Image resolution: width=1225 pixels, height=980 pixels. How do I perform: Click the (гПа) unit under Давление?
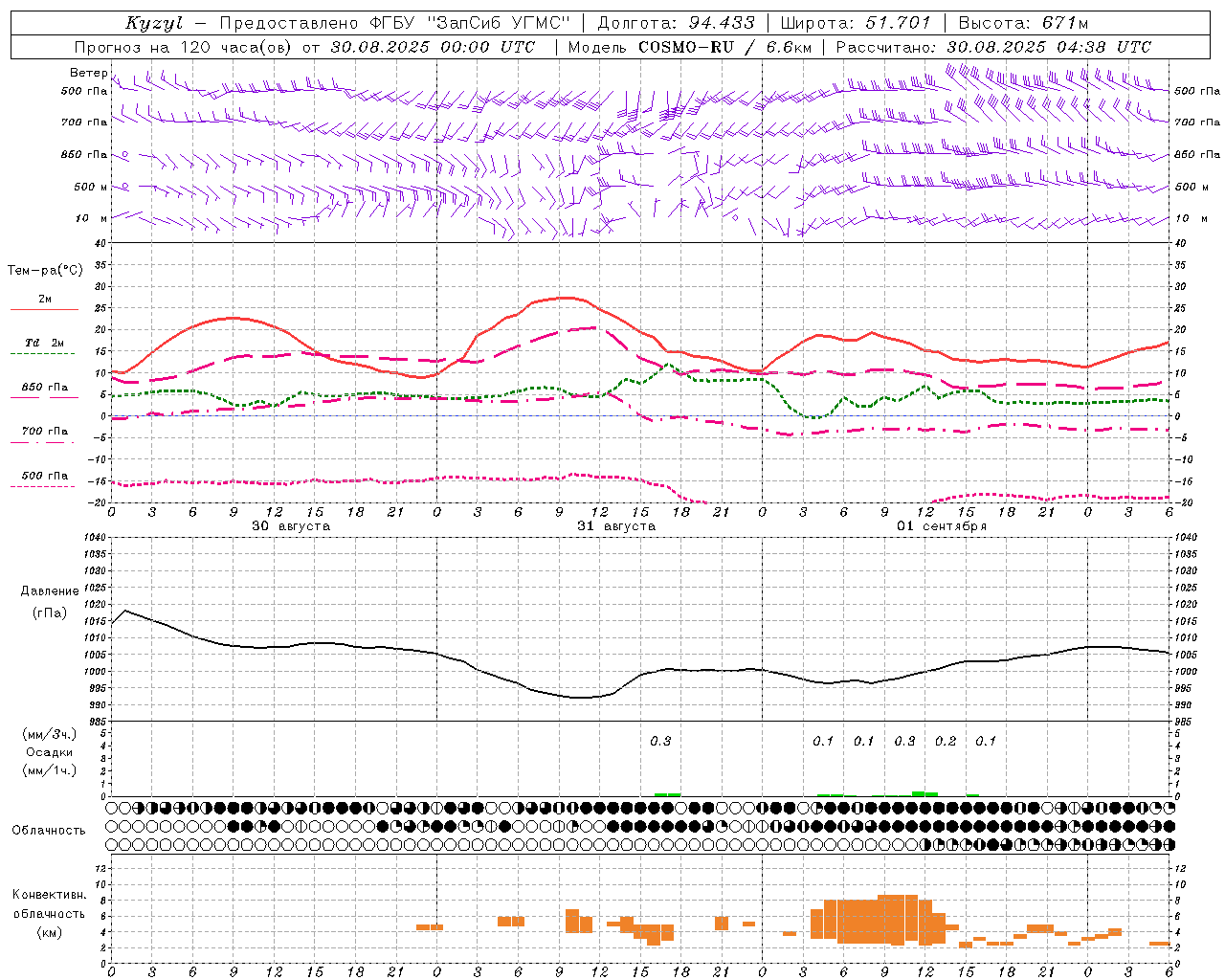(50, 612)
